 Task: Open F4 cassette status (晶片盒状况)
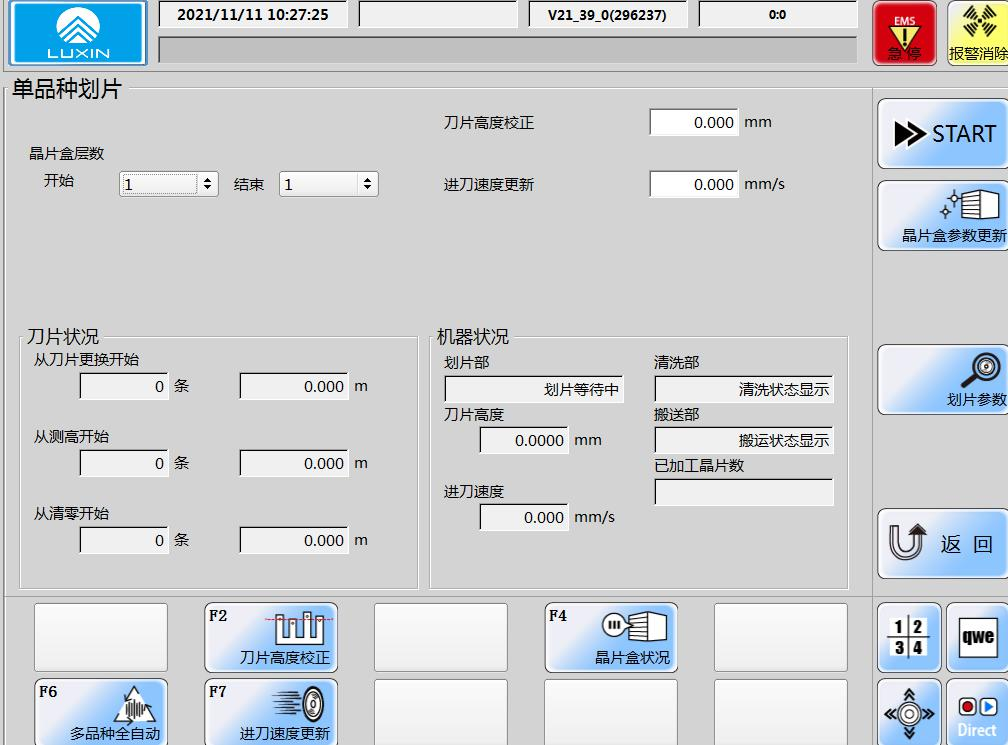[x=611, y=637]
